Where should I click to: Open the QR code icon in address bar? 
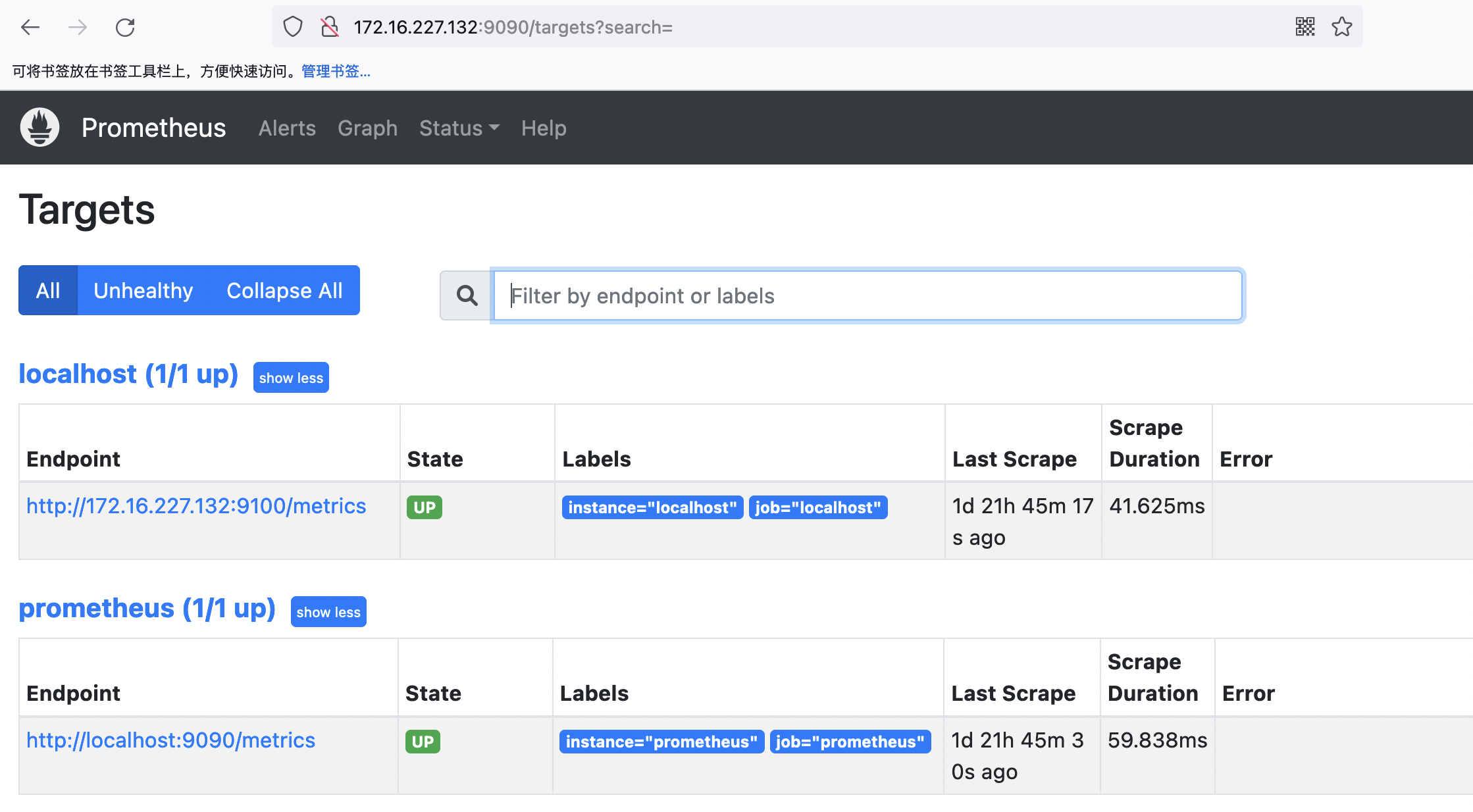(x=1305, y=27)
